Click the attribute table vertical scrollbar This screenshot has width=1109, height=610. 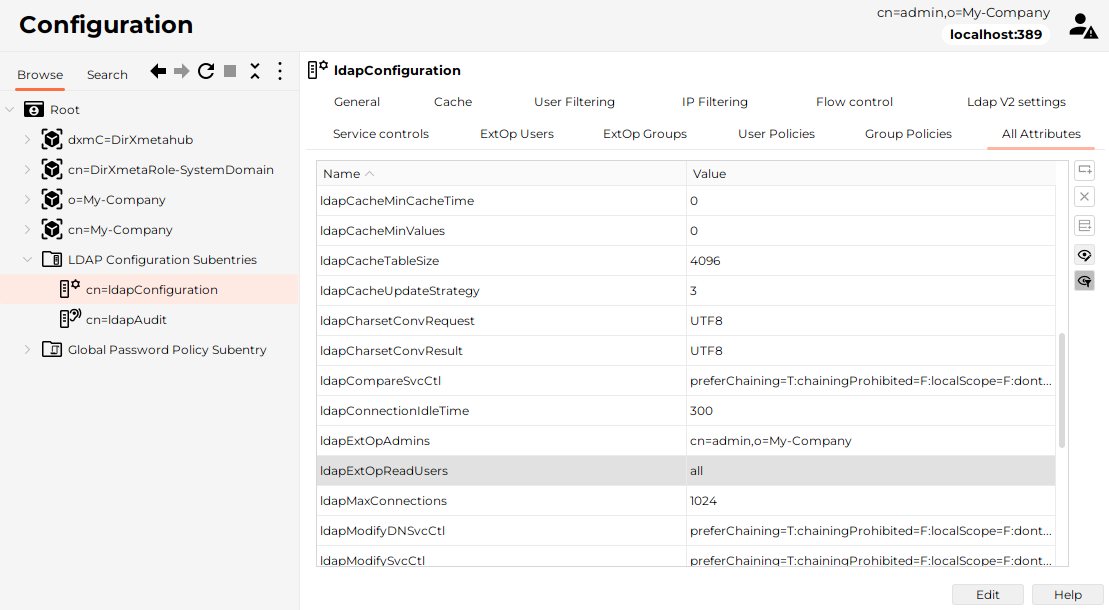pos(1062,391)
